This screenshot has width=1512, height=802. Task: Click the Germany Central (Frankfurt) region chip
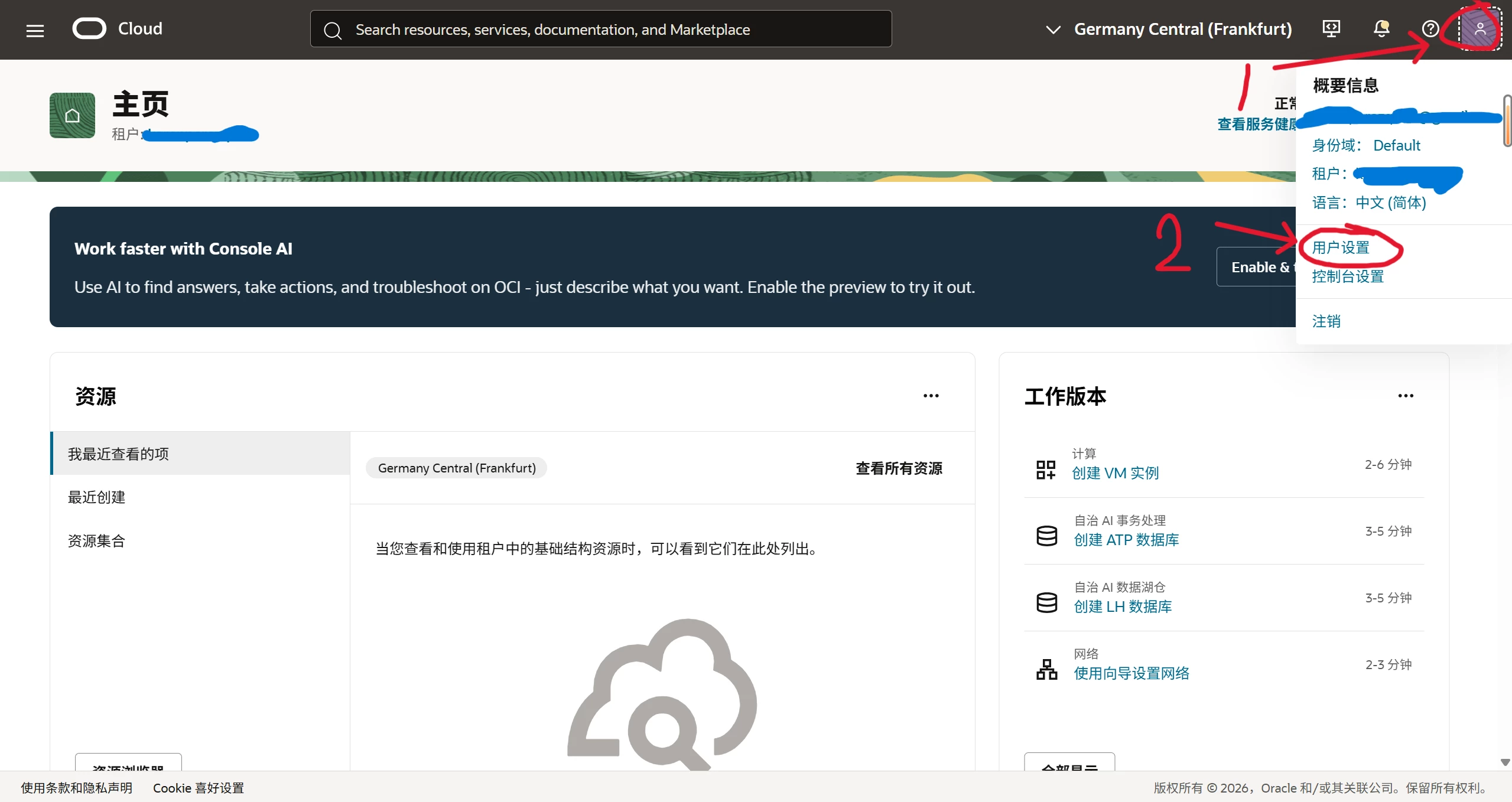coord(457,468)
